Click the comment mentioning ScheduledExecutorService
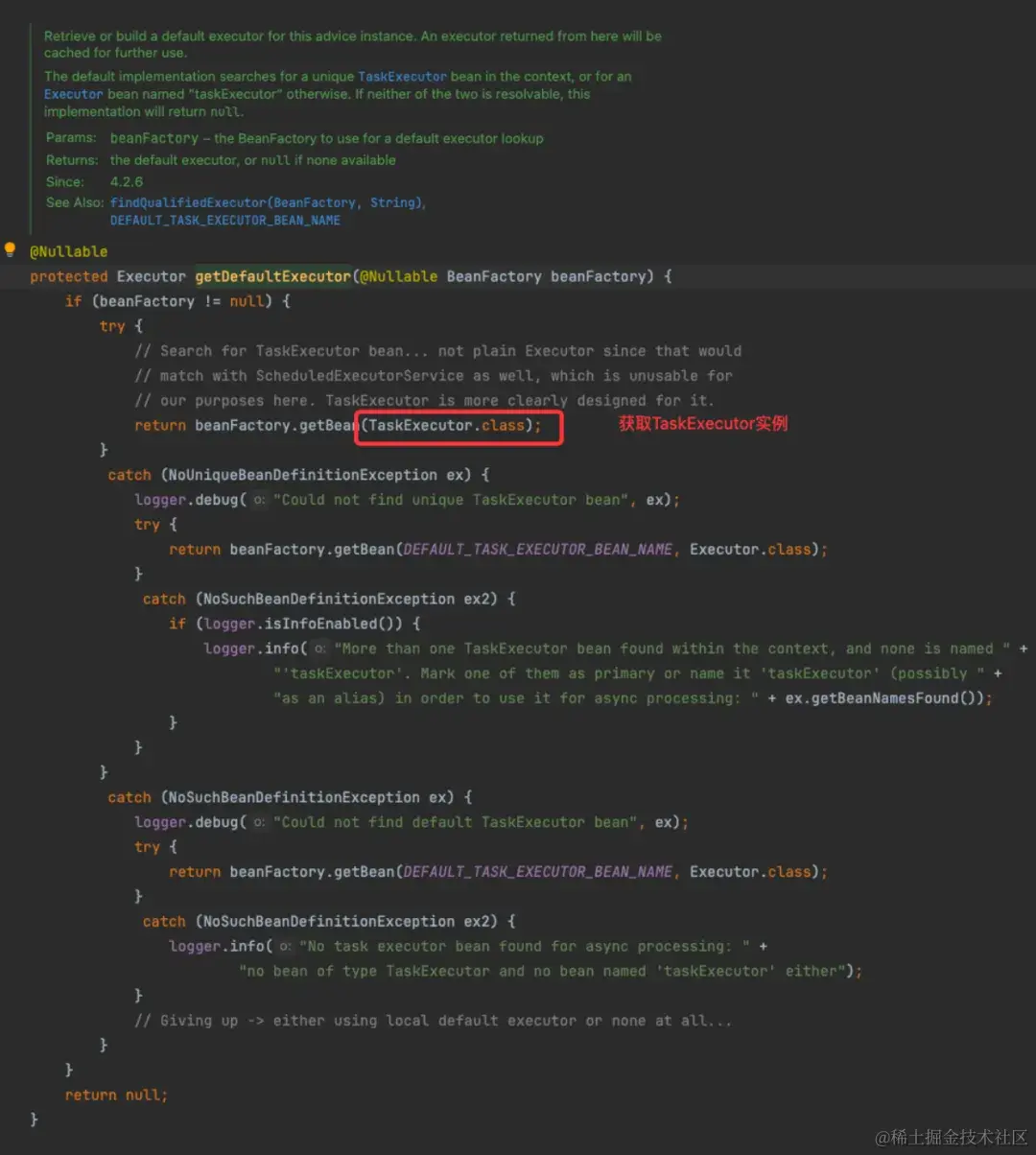Image resolution: width=1036 pixels, height=1155 pixels. [x=434, y=376]
